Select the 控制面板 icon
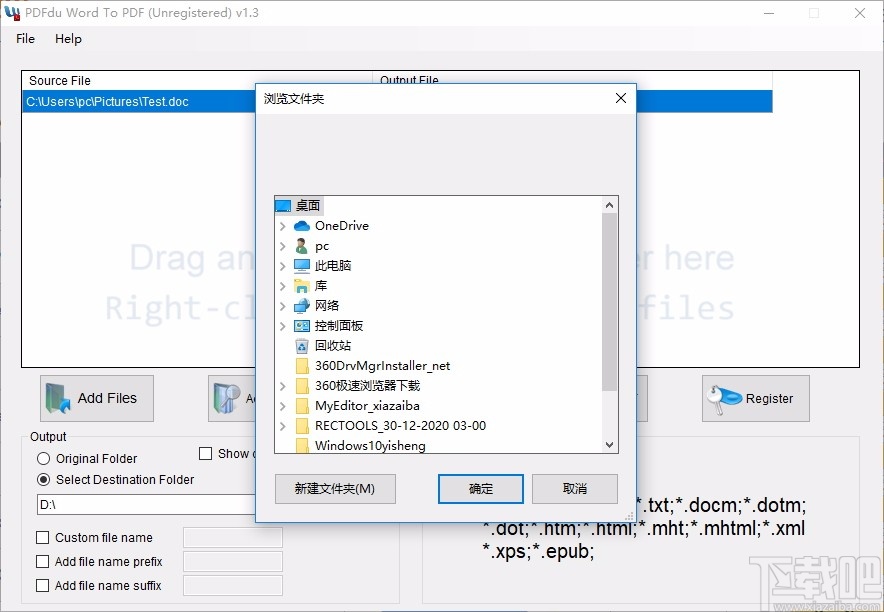Image resolution: width=884 pixels, height=612 pixels. click(x=302, y=325)
